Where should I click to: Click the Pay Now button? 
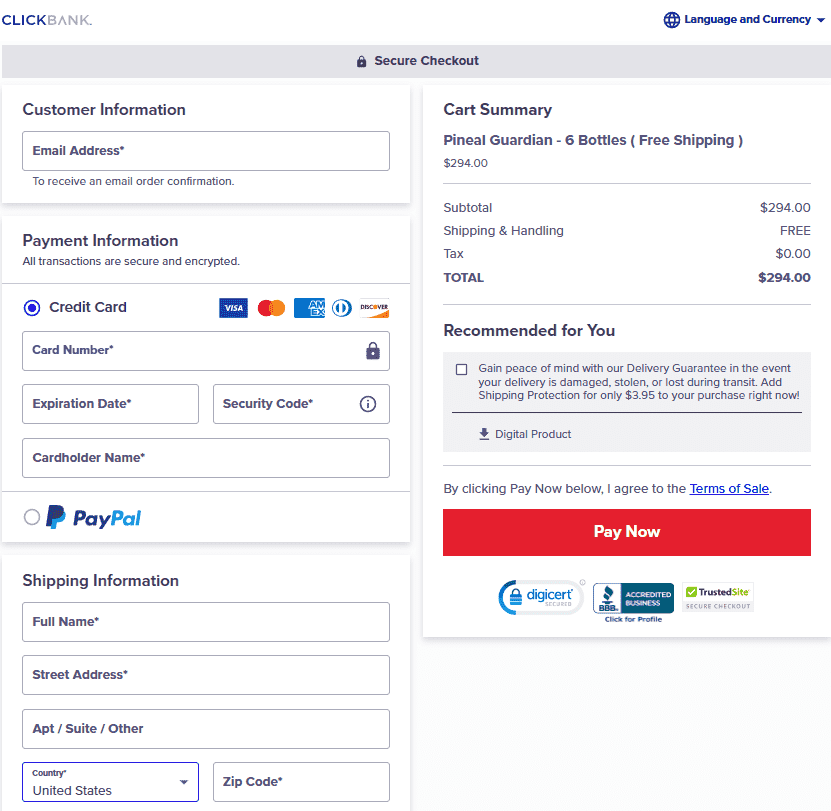click(x=627, y=532)
